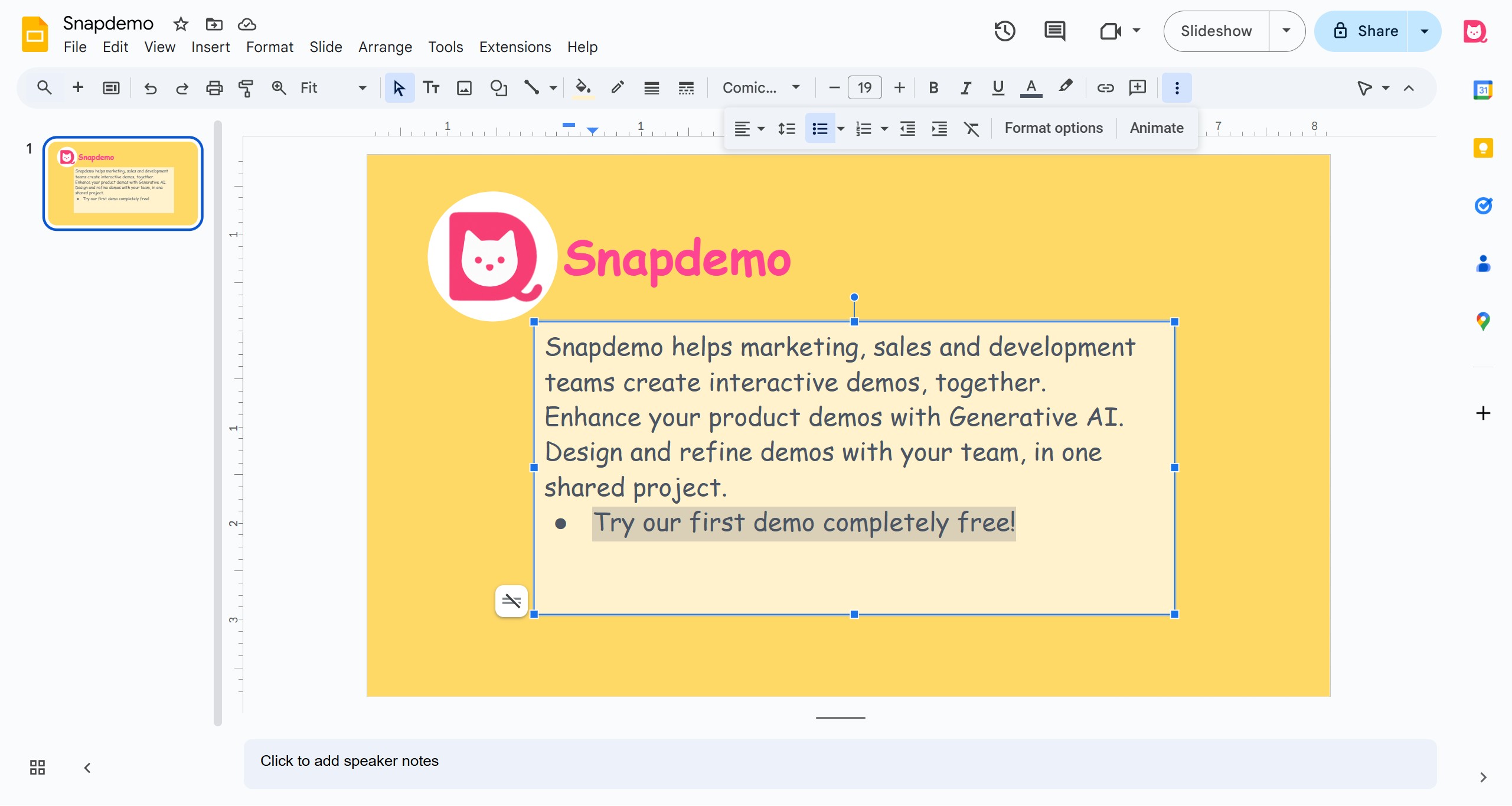
Task: Click the redo arrow icon
Action: [182, 88]
